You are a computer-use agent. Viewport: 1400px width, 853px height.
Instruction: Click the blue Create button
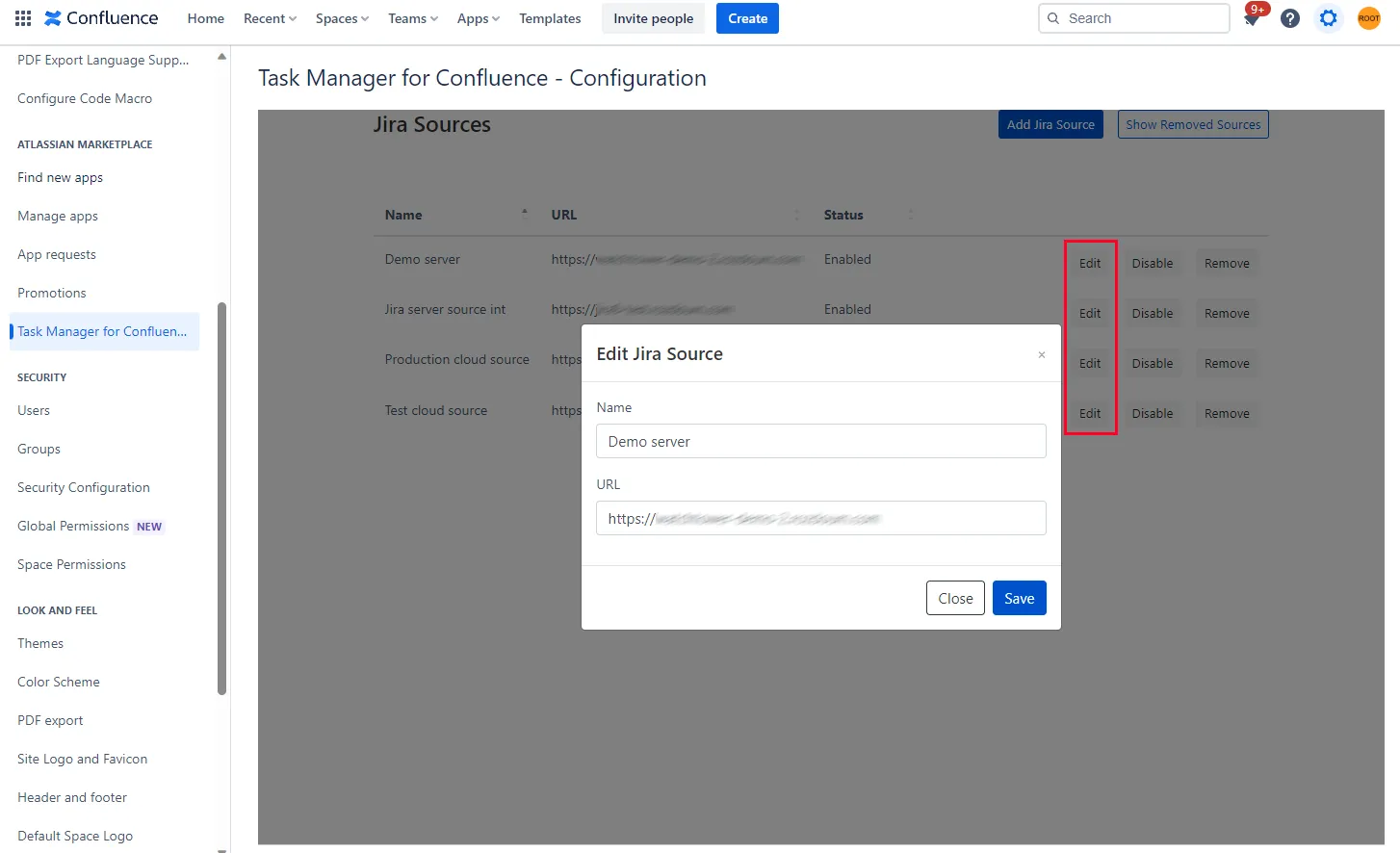[747, 18]
